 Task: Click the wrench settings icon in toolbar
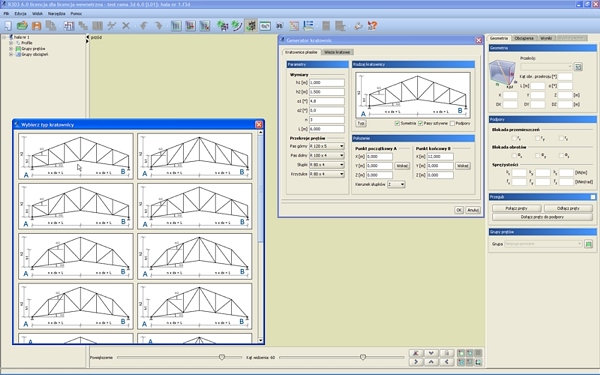click(358, 26)
